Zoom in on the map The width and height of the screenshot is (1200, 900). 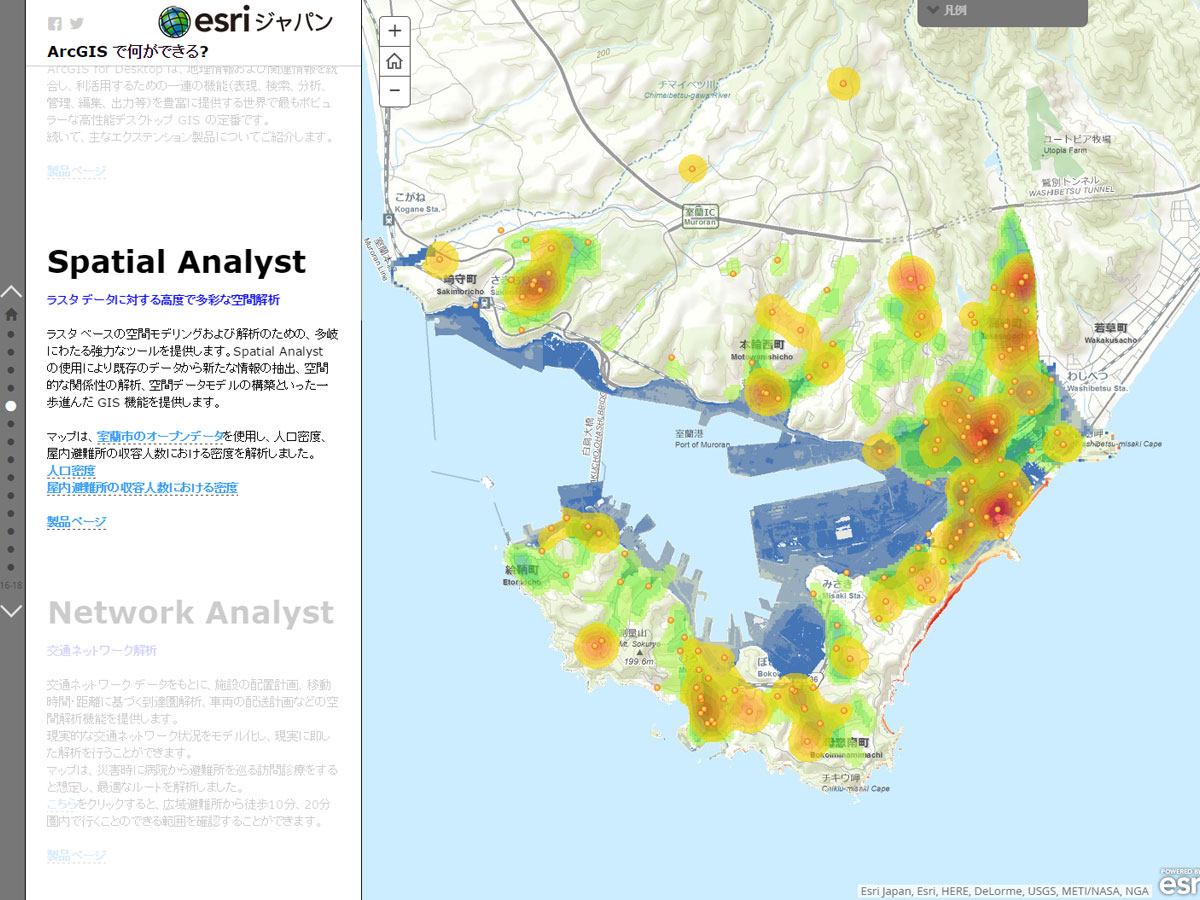pyautogui.click(x=395, y=31)
